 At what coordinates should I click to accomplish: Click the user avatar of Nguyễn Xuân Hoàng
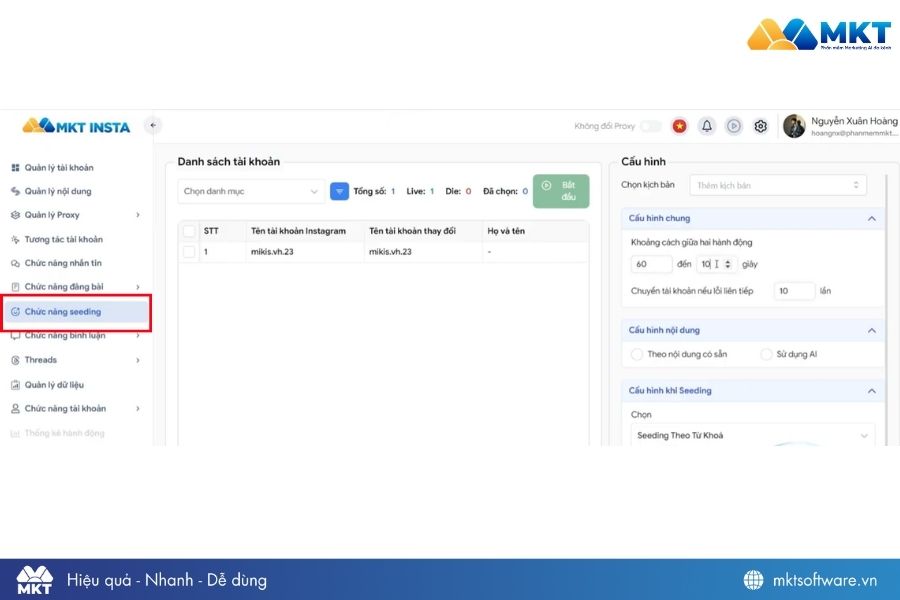click(794, 126)
